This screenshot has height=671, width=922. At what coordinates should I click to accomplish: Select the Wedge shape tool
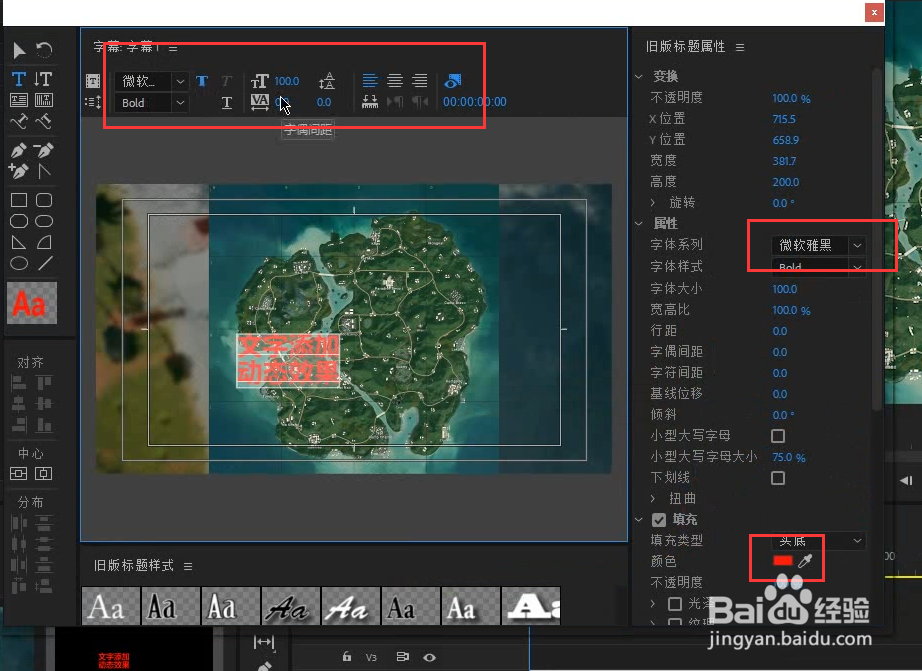tap(19, 242)
